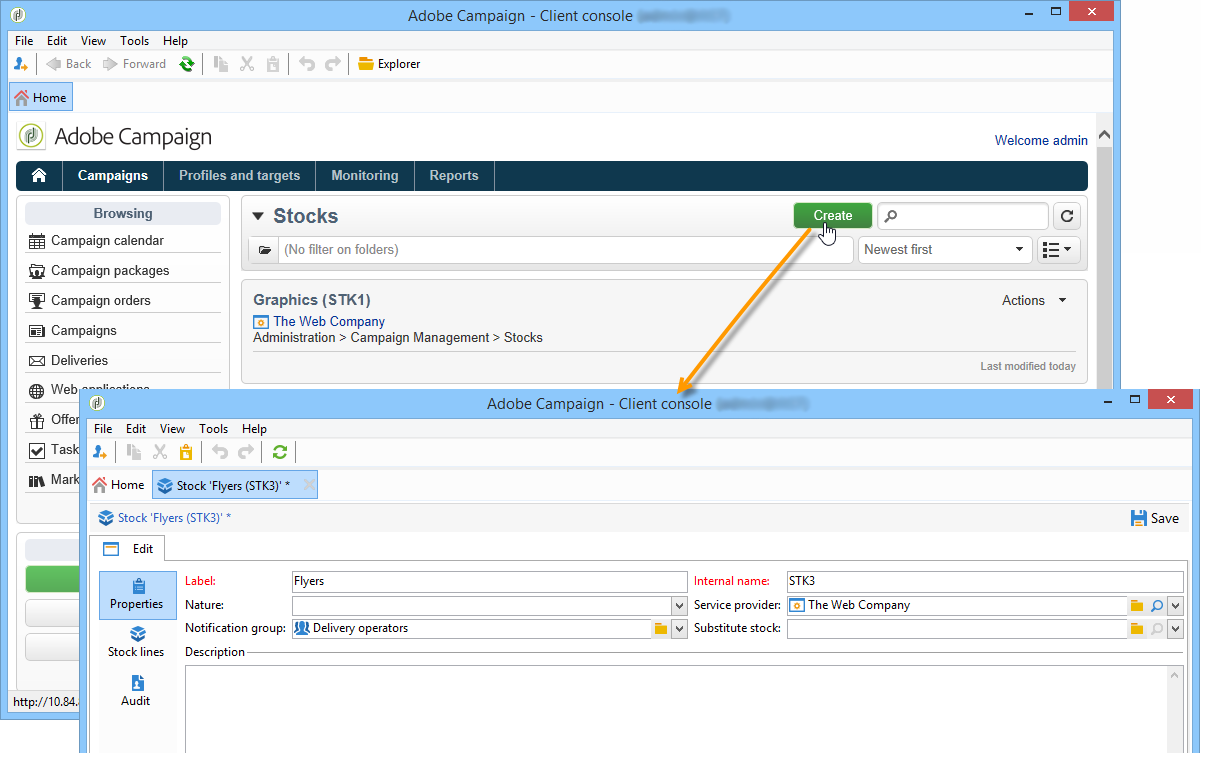Click the Explorer folder icon in back window toolbar

tap(366, 64)
